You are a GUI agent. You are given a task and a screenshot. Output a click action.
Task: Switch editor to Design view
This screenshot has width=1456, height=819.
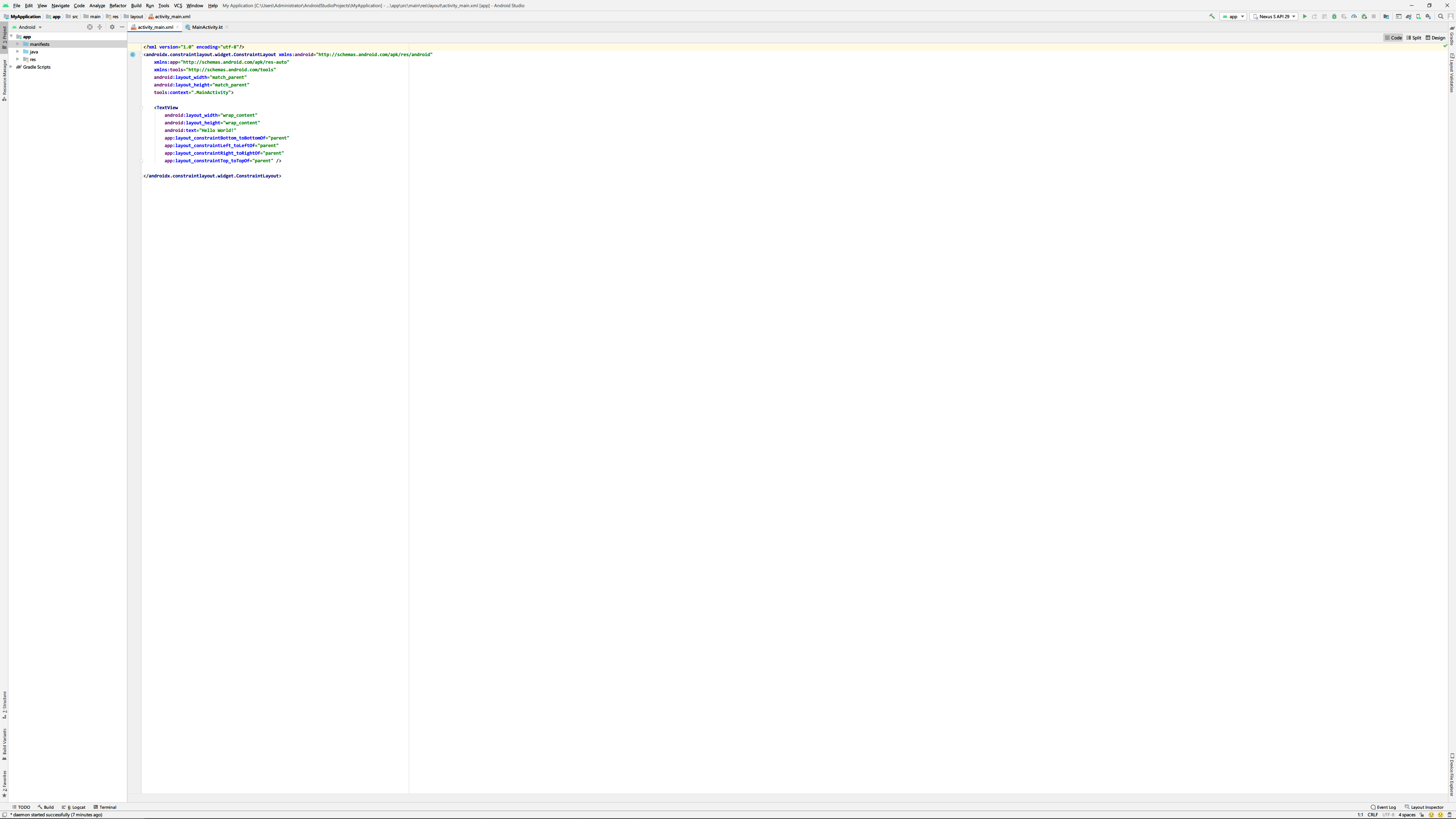click(x=1435, y=38)
